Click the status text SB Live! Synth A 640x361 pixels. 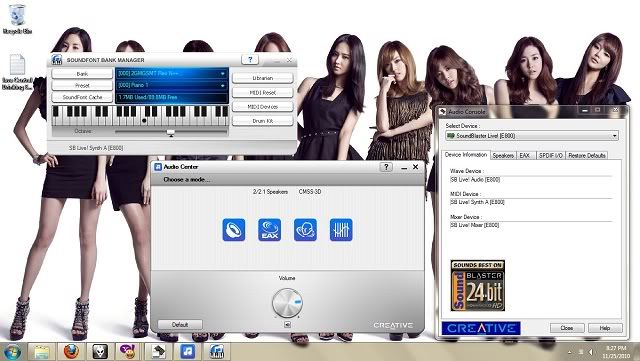[x=96, y=148]
